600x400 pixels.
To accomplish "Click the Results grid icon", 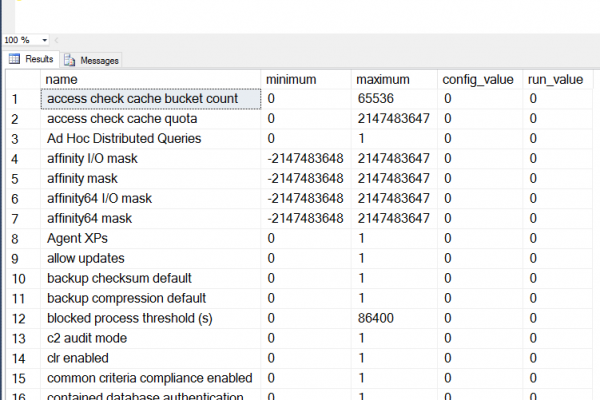I will (14, 59).
